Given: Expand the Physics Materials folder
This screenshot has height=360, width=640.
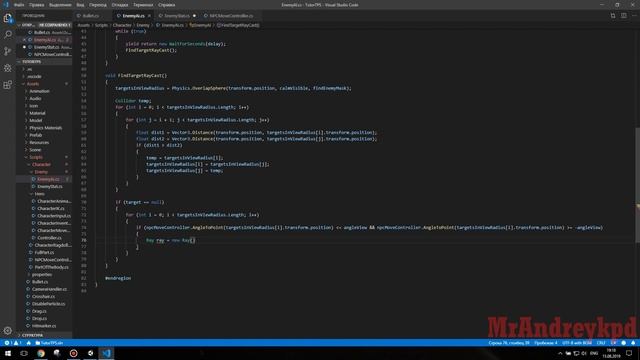Looking at the screenshot, I should [45, 128].
